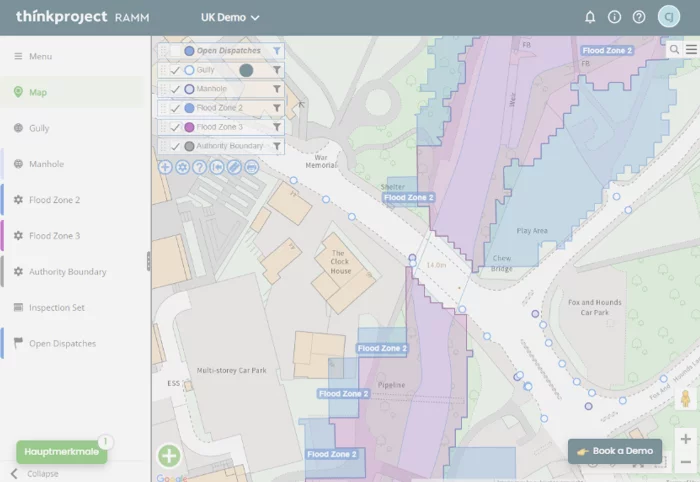Click the Flood Zone 2 layer color swatch
700x482 pixels.
point(189,108)
